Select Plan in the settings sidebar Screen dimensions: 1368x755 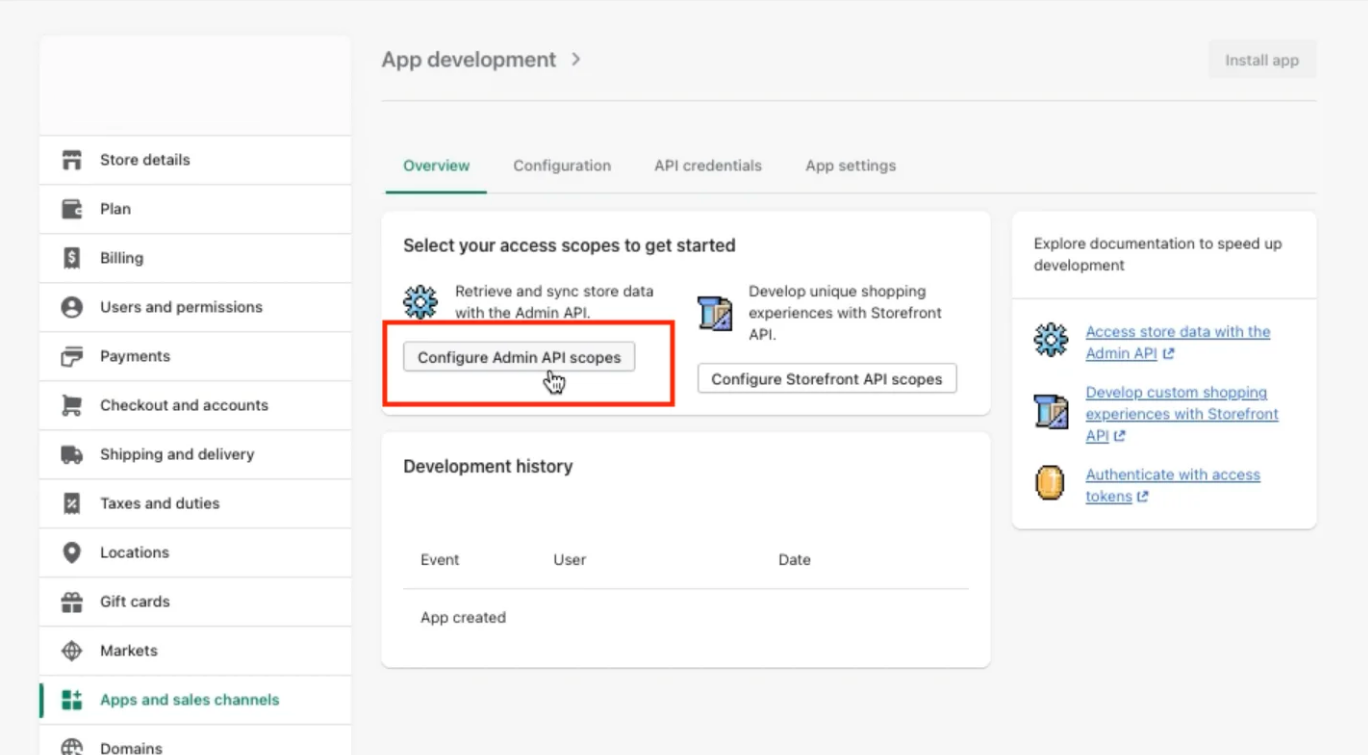pyautogui.click(x=195, y=209)
